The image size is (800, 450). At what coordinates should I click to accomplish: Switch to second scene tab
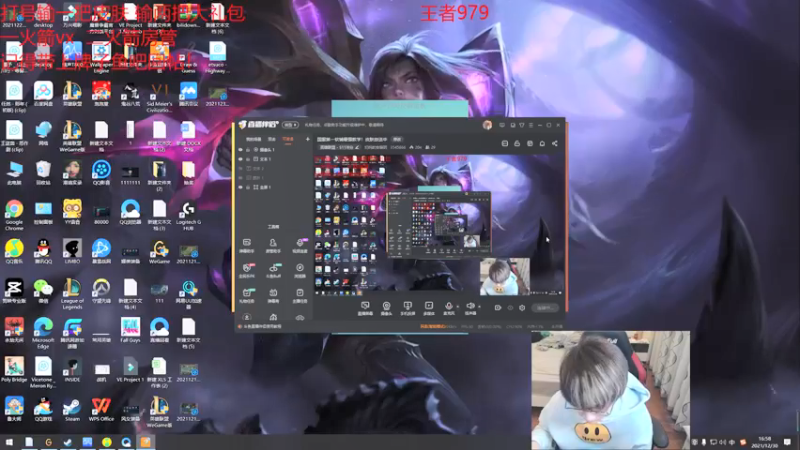click(272, 139)
